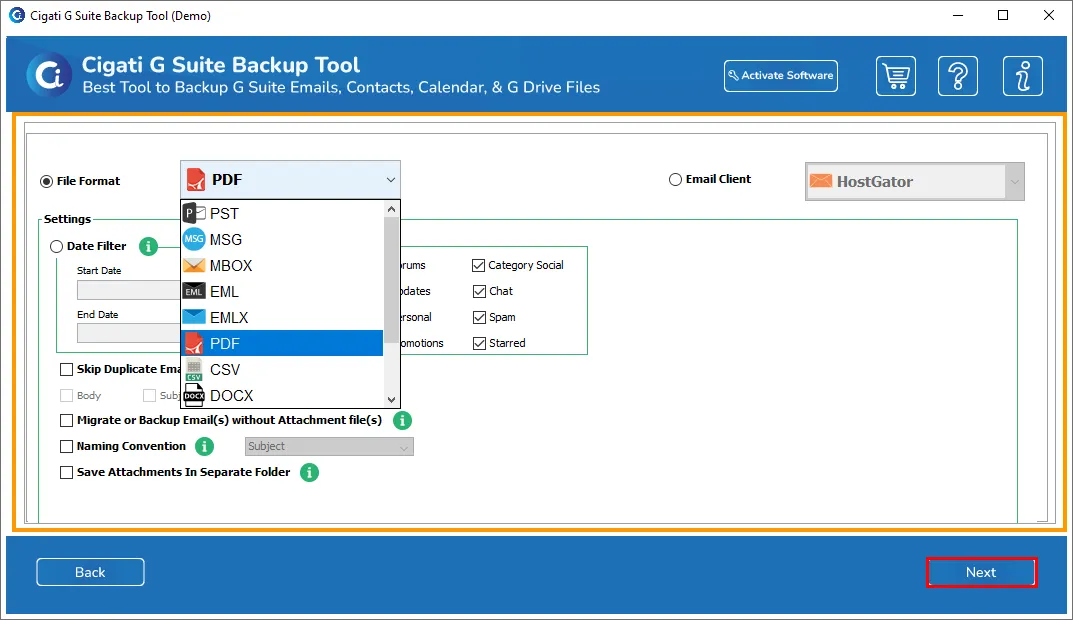This screenshot has height=620, width=1073.
Task: Open the help question mark icon
Action: click(958, 76)
